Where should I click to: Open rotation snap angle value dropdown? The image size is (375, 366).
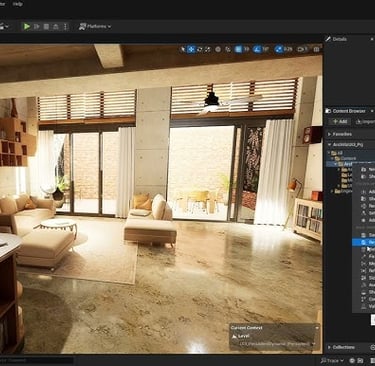[x=265, y=49]
